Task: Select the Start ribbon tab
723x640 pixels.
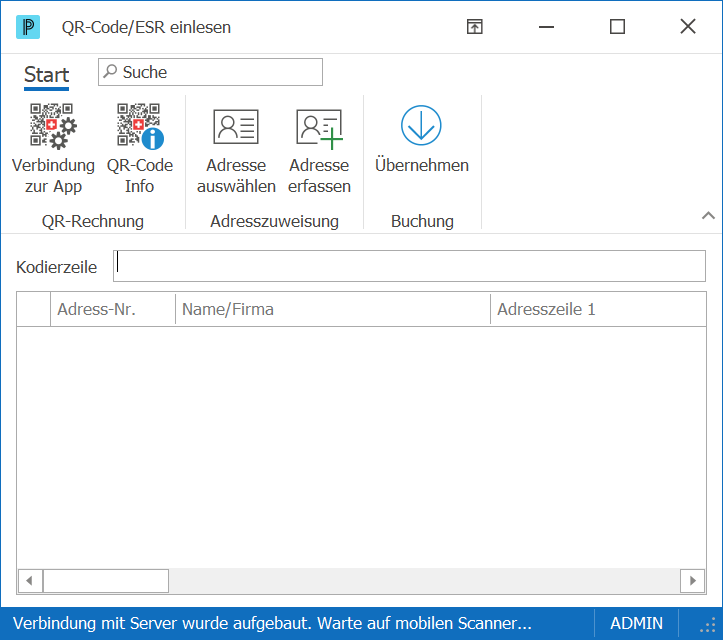Action: point(46,75)
